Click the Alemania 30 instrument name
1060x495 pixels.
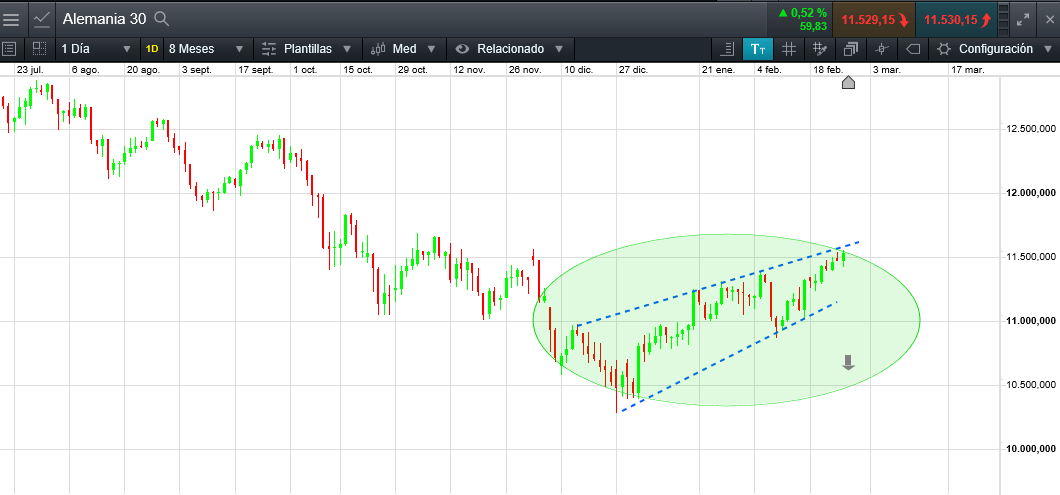104,19
